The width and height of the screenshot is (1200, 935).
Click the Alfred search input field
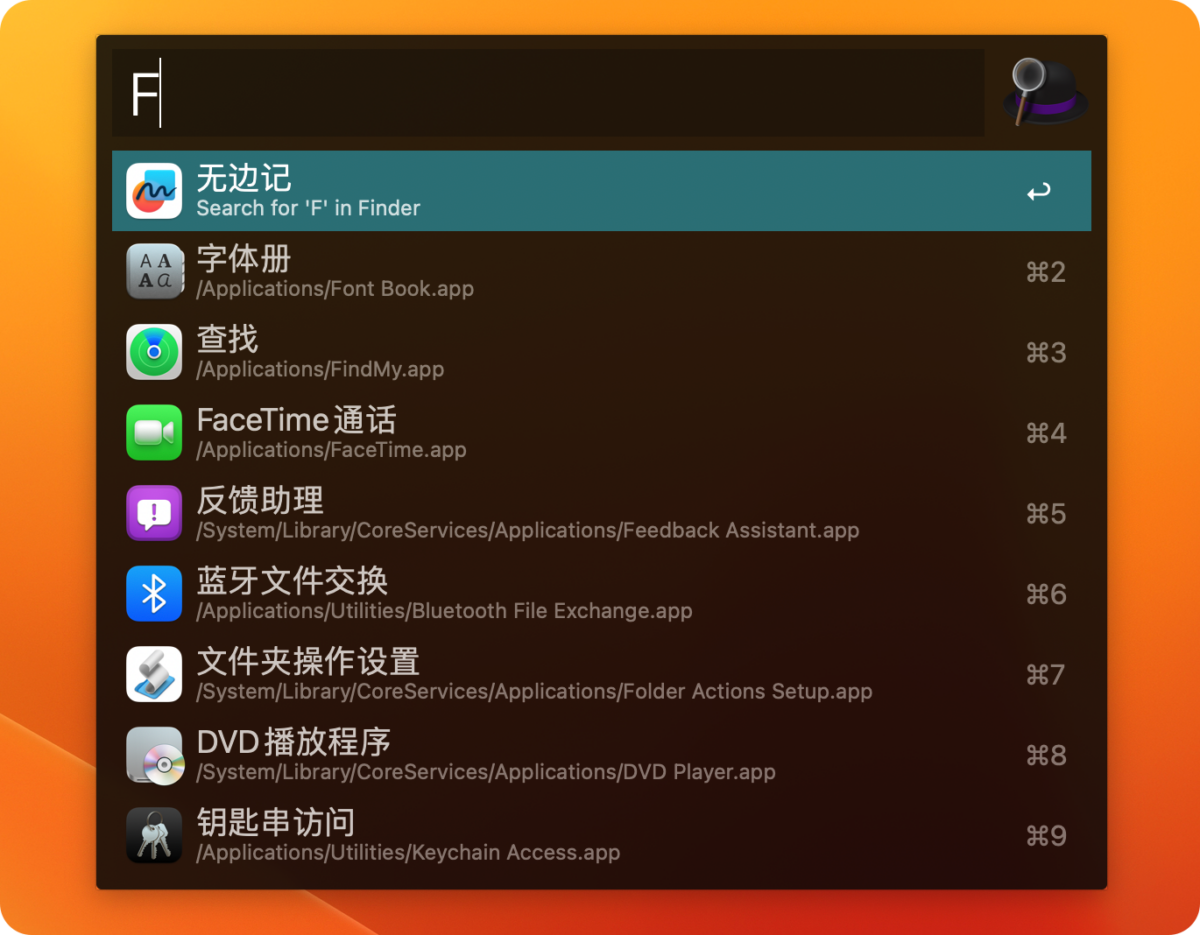(548, 93)
